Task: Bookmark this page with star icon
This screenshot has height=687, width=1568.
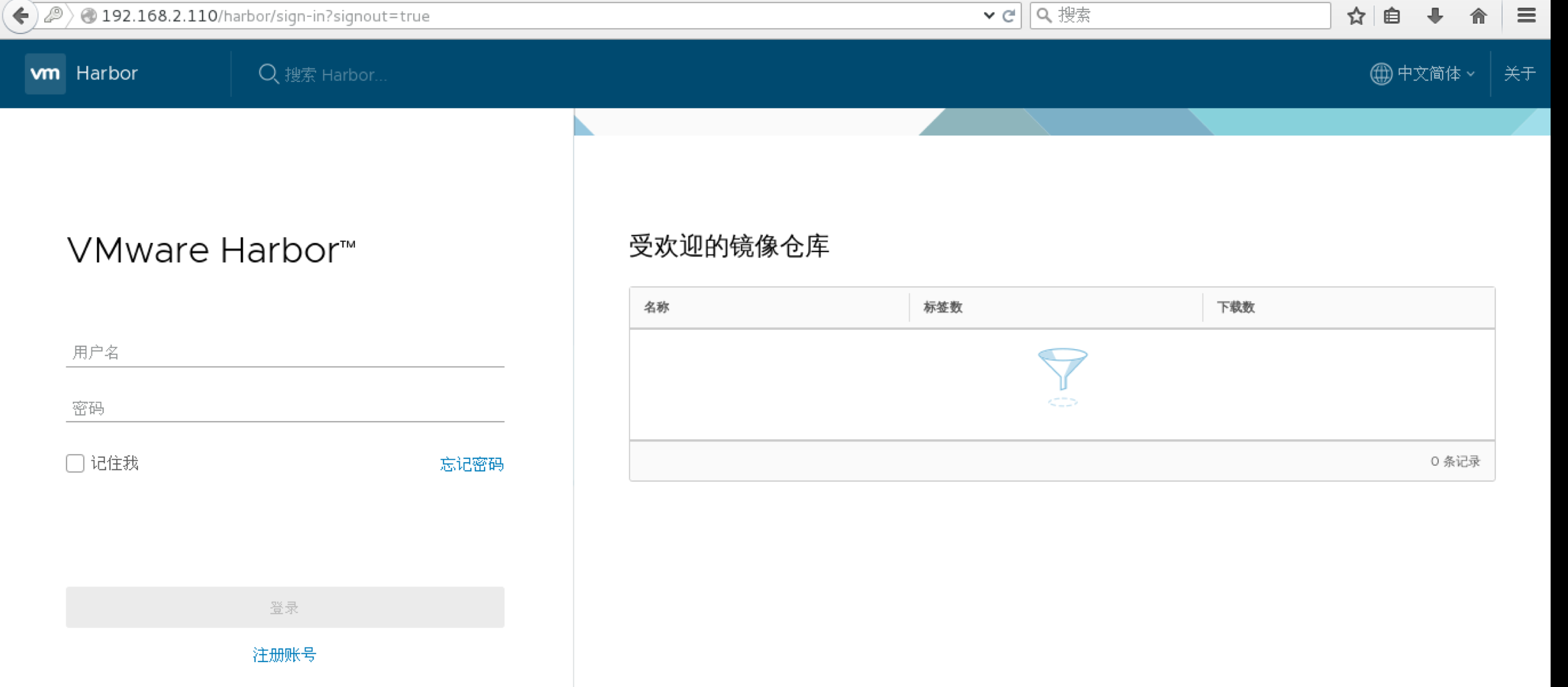Action: tap(1356, 16)
